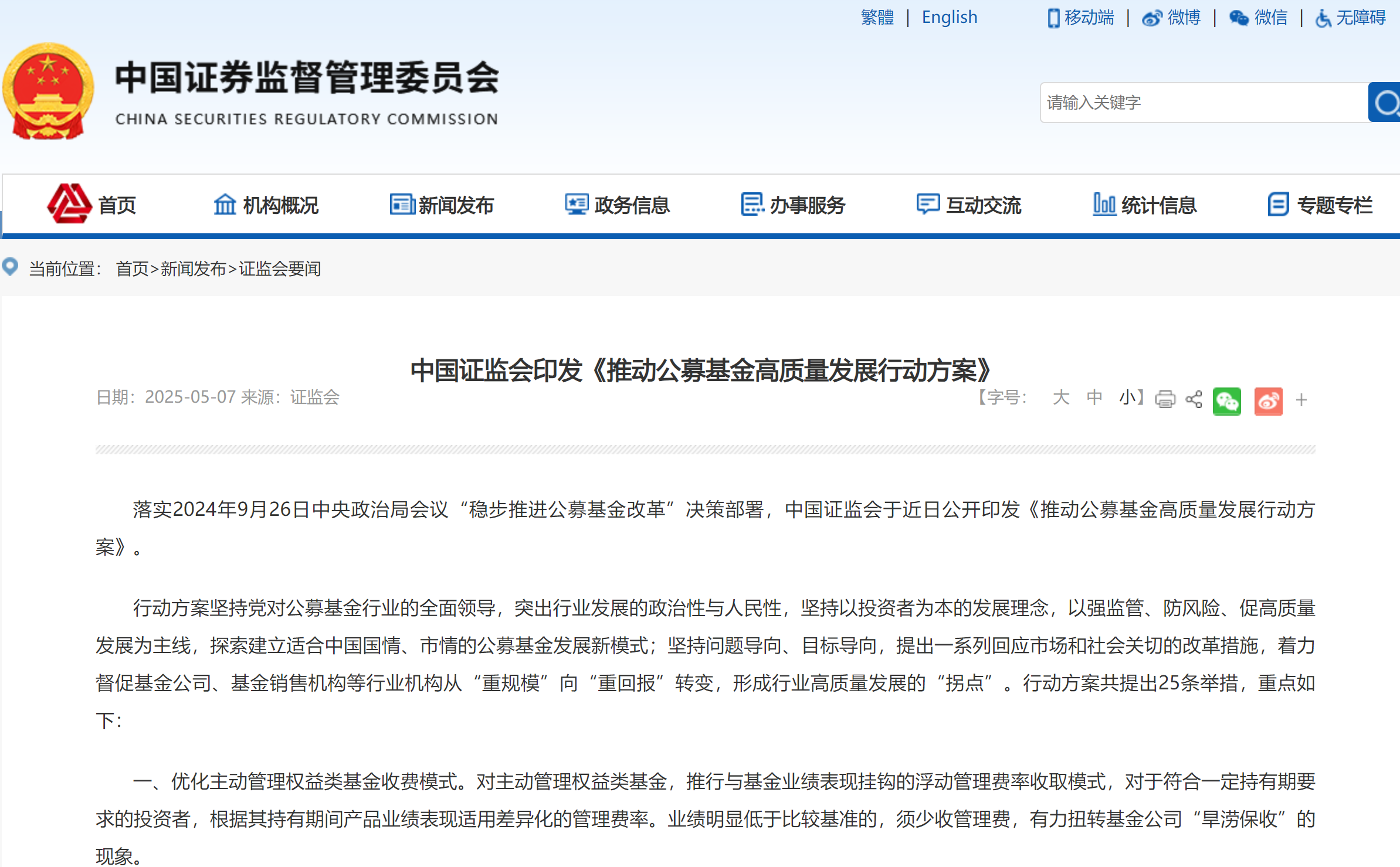Click the blue search magnifier button
This screenshot has width=1400, height=867.
pos(1384,103)
